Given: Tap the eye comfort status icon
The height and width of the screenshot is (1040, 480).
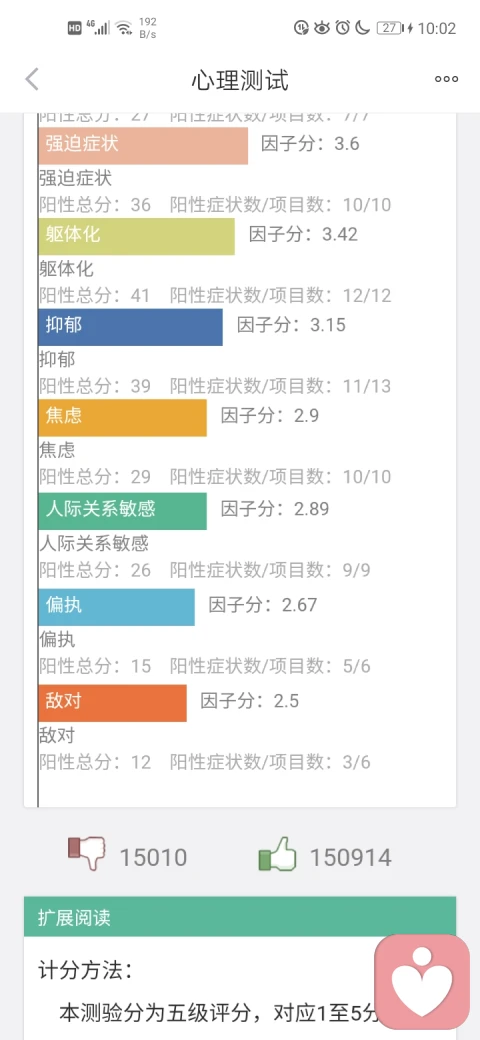Looking at the screenshot, I should (x=322, y=28).
